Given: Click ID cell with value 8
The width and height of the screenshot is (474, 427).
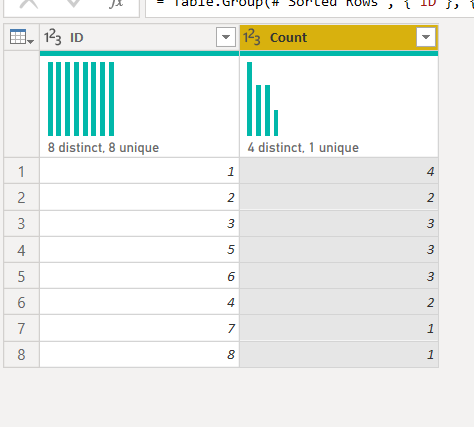Looking at the screenshot, I should coord(139,354).
